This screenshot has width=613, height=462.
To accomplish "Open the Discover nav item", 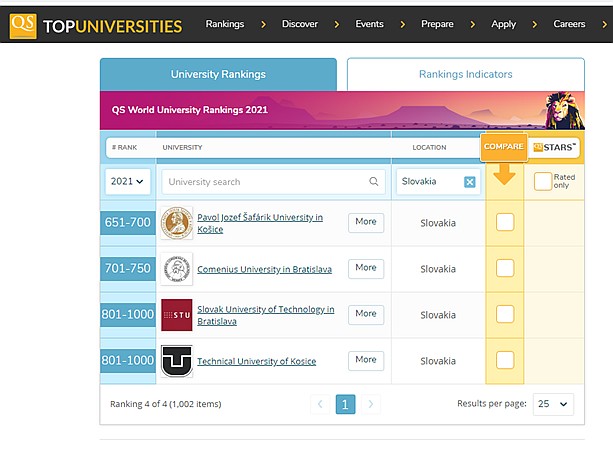I will click(x=300, y=24).
